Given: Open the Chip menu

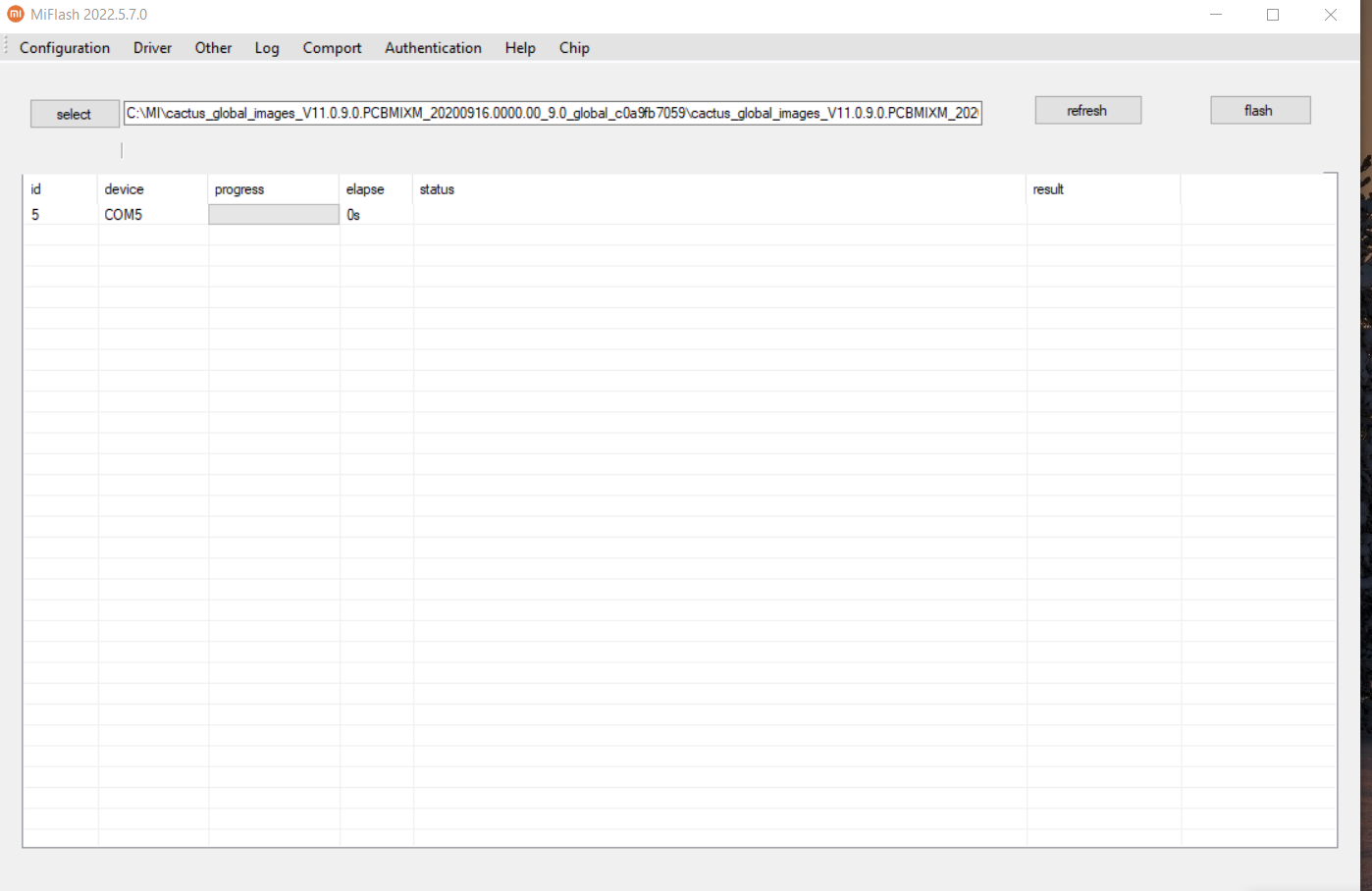Looking at the screenshot, I should (574, 48).
